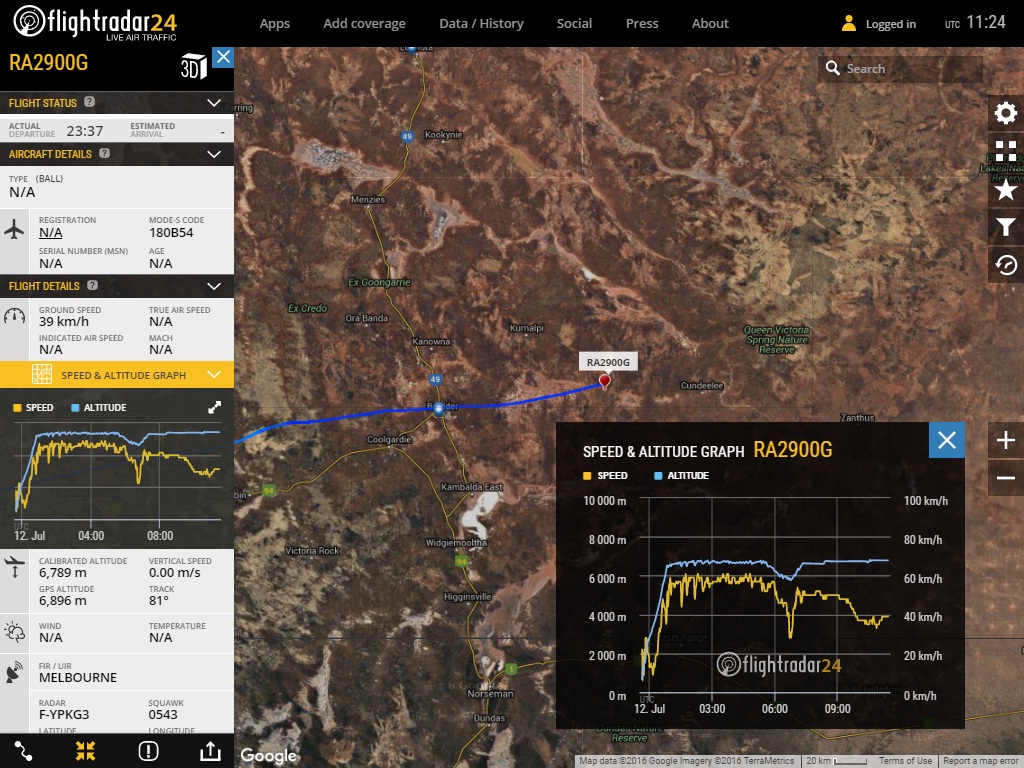The image size is (1024, 768).
Task: Open the playback history clock icon
Action: click(1006, 265)
